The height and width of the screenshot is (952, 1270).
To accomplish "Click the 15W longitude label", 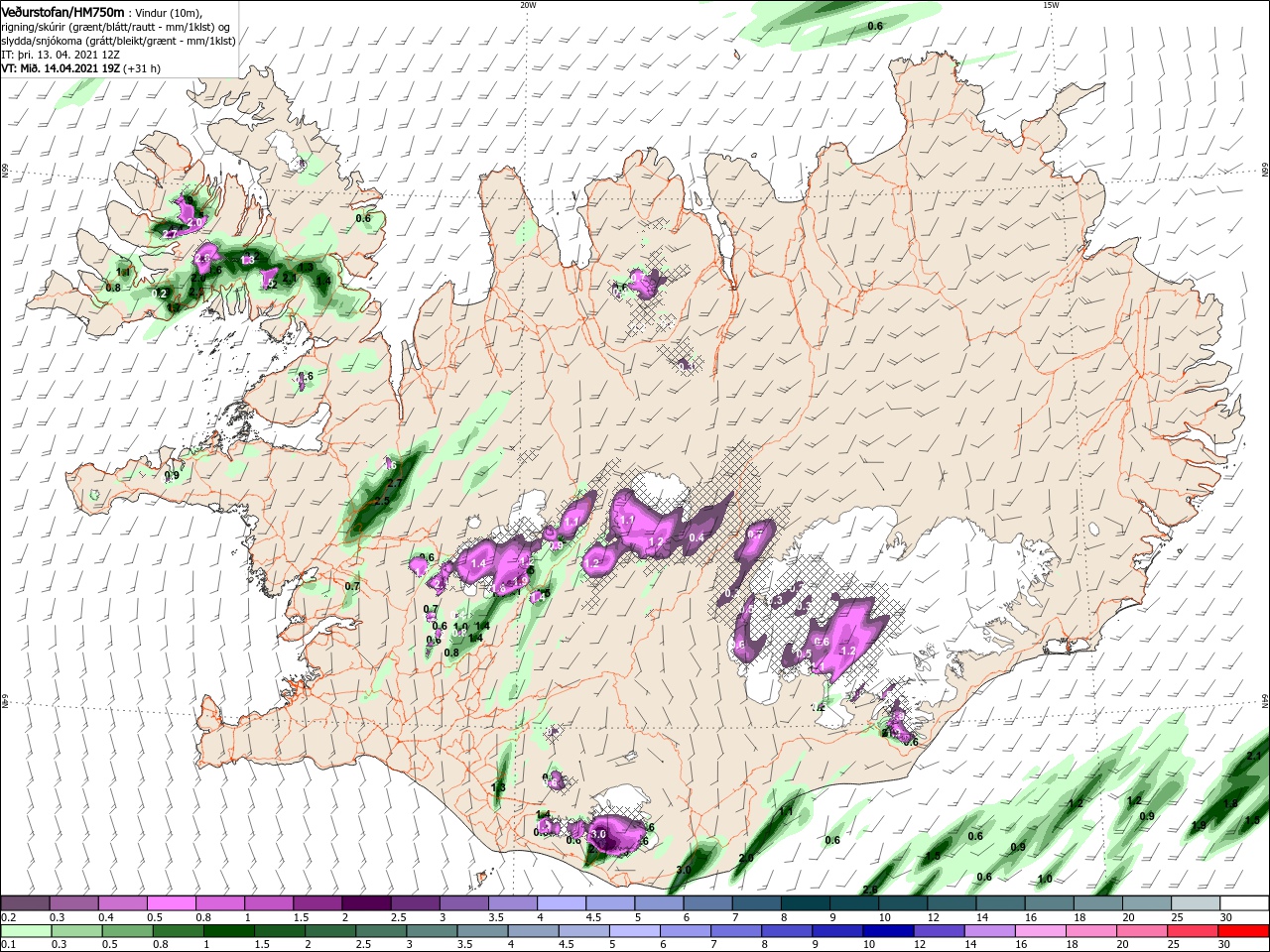I will pos(1051,5).
